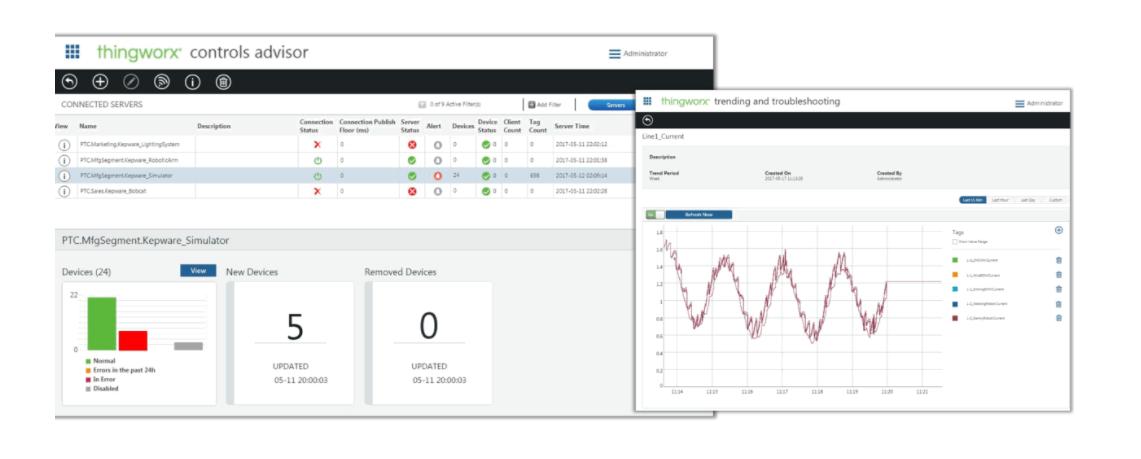
Task: Check the Show Value Range checkbox
Action: click(955, 242)
